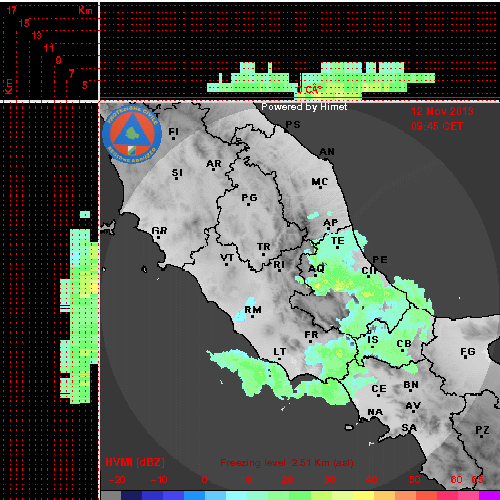Click the CE city label on map
Image resolution: width=500 pixels, height=500 pixels.
379,389
